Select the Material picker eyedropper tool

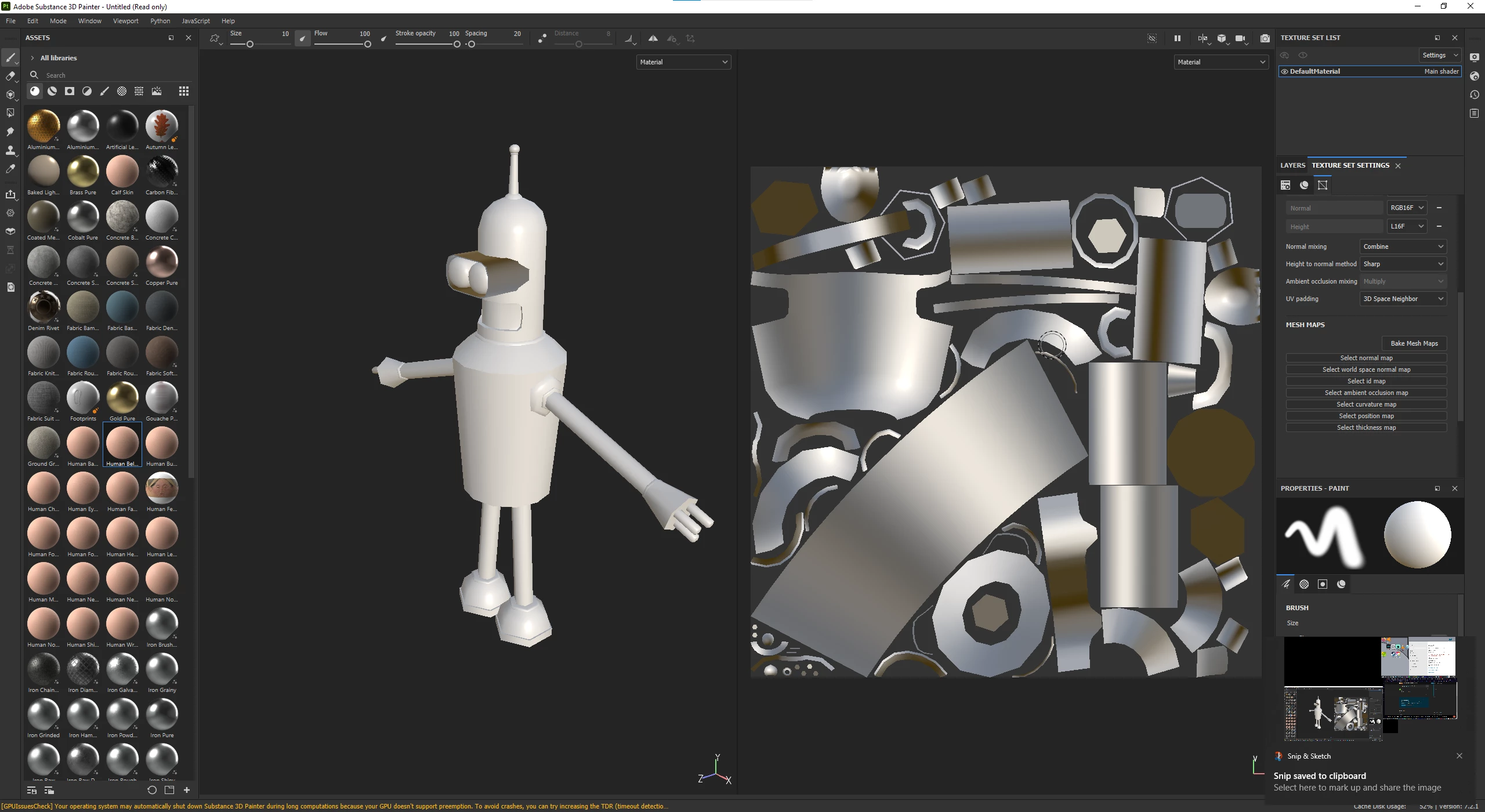10,169
